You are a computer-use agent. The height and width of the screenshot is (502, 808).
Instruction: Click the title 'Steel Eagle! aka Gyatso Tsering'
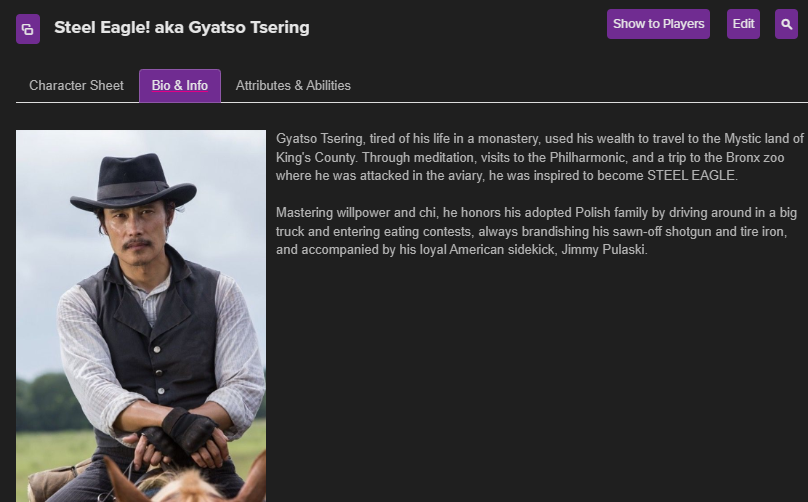[x=182, y=27]
